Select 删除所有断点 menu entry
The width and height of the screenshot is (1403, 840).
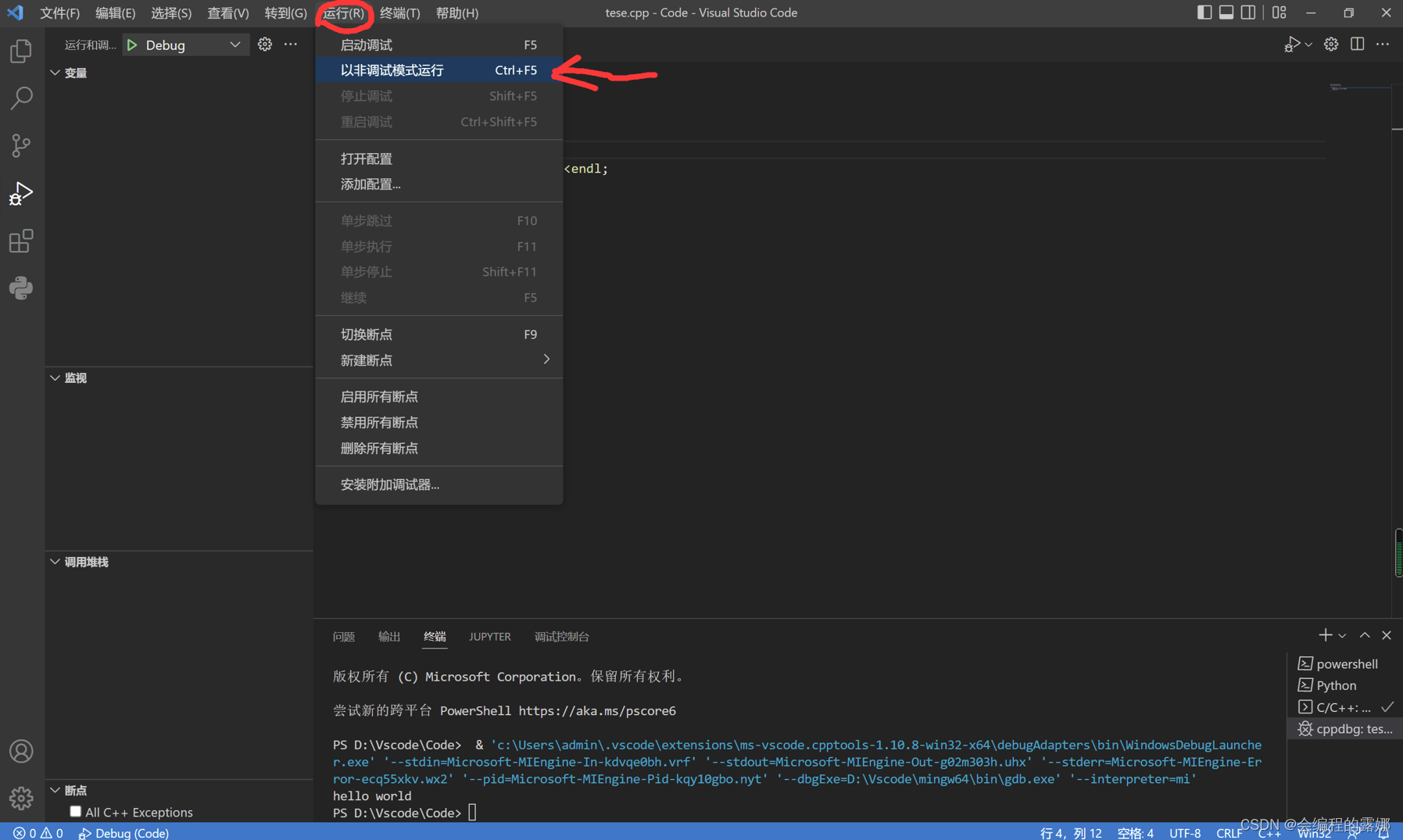pyautogui.click(x=438, y=449)
